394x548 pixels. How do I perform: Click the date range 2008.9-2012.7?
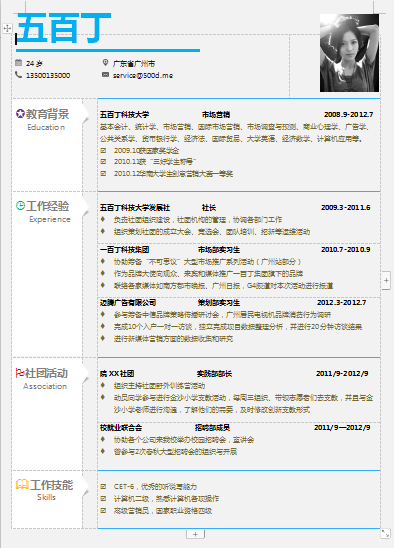click(x=349, y=114)
